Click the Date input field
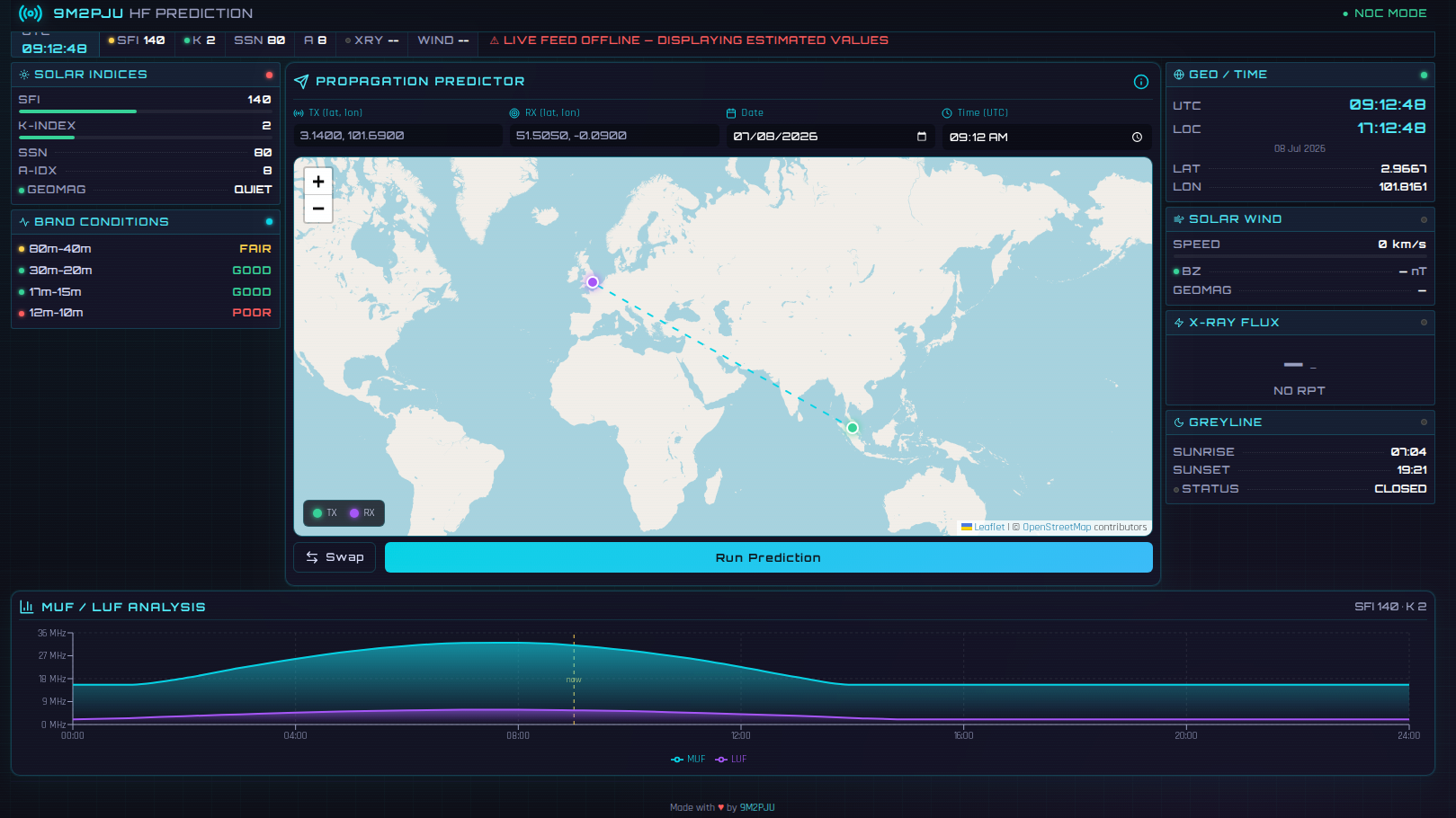 tap(830, 137)
